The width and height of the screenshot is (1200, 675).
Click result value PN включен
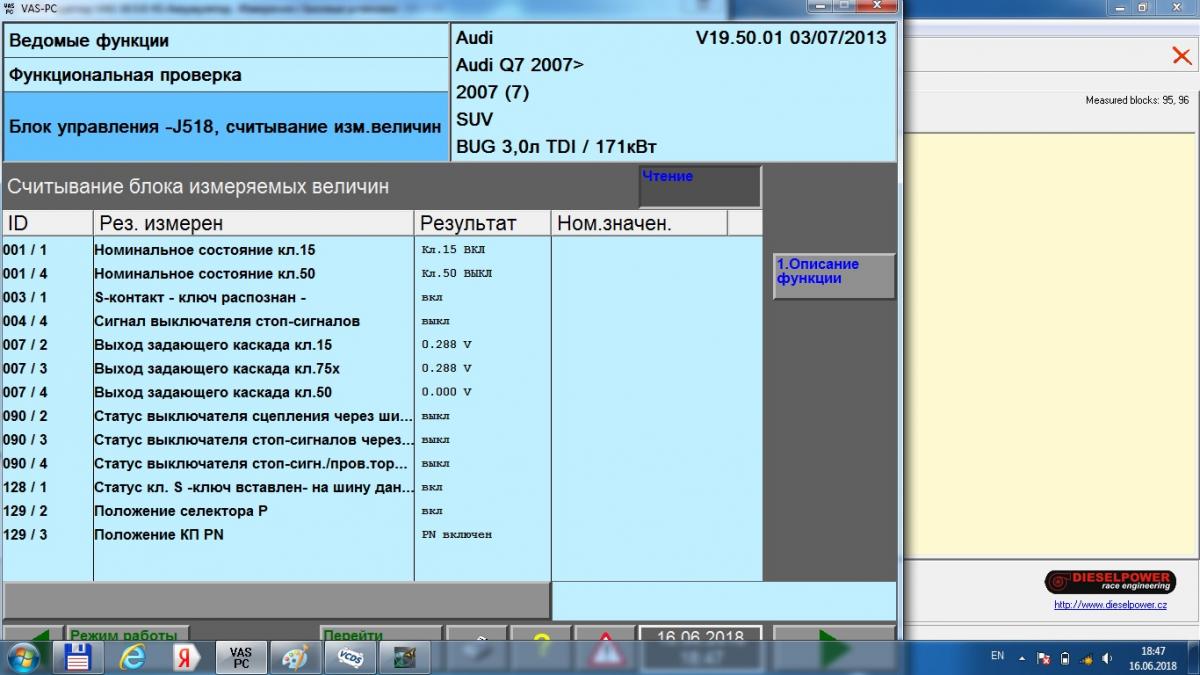pyautogui.click(x=457, y=535)
